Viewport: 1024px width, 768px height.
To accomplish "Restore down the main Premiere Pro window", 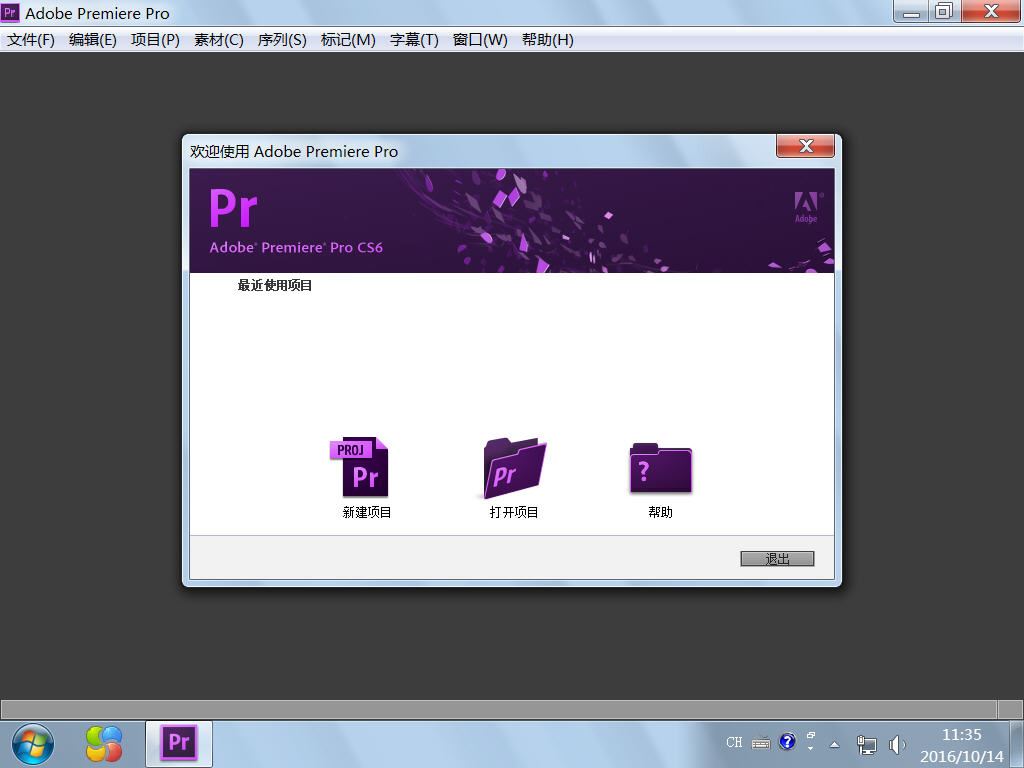I will click(x=944, y=12).
